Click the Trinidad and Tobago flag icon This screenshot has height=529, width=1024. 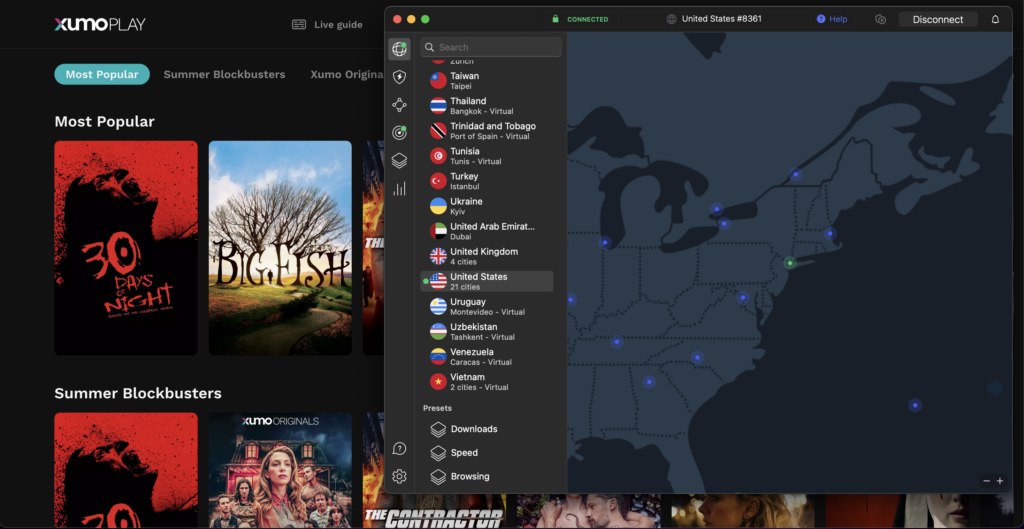point(438,131)
